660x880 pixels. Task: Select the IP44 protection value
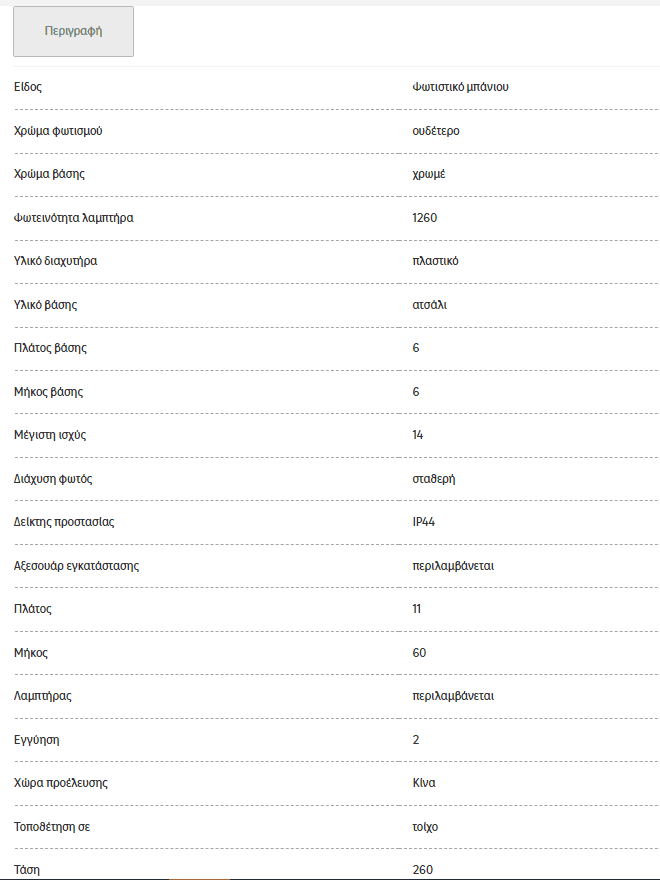pyautogui.click(x=424, y=522)
